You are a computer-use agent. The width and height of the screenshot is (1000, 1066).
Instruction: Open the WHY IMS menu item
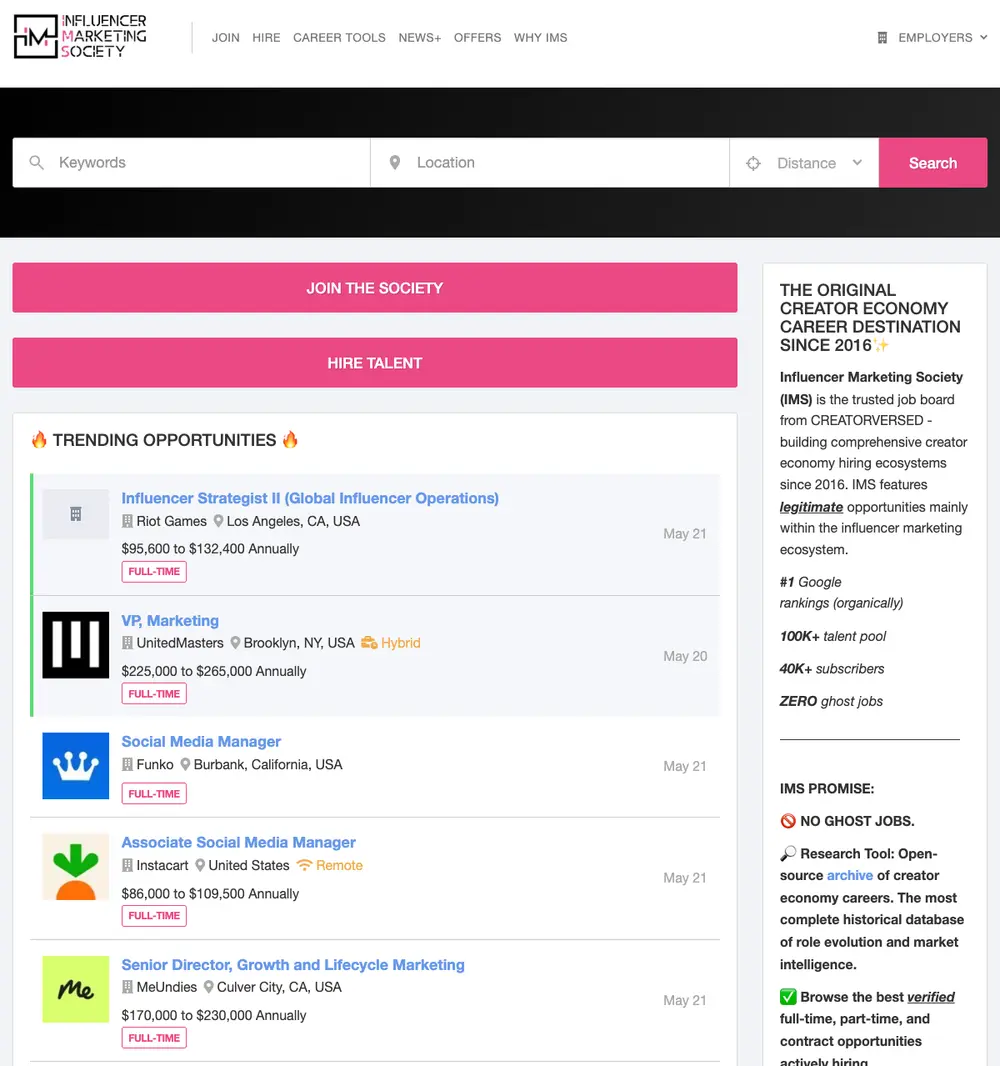click(540, 37)
